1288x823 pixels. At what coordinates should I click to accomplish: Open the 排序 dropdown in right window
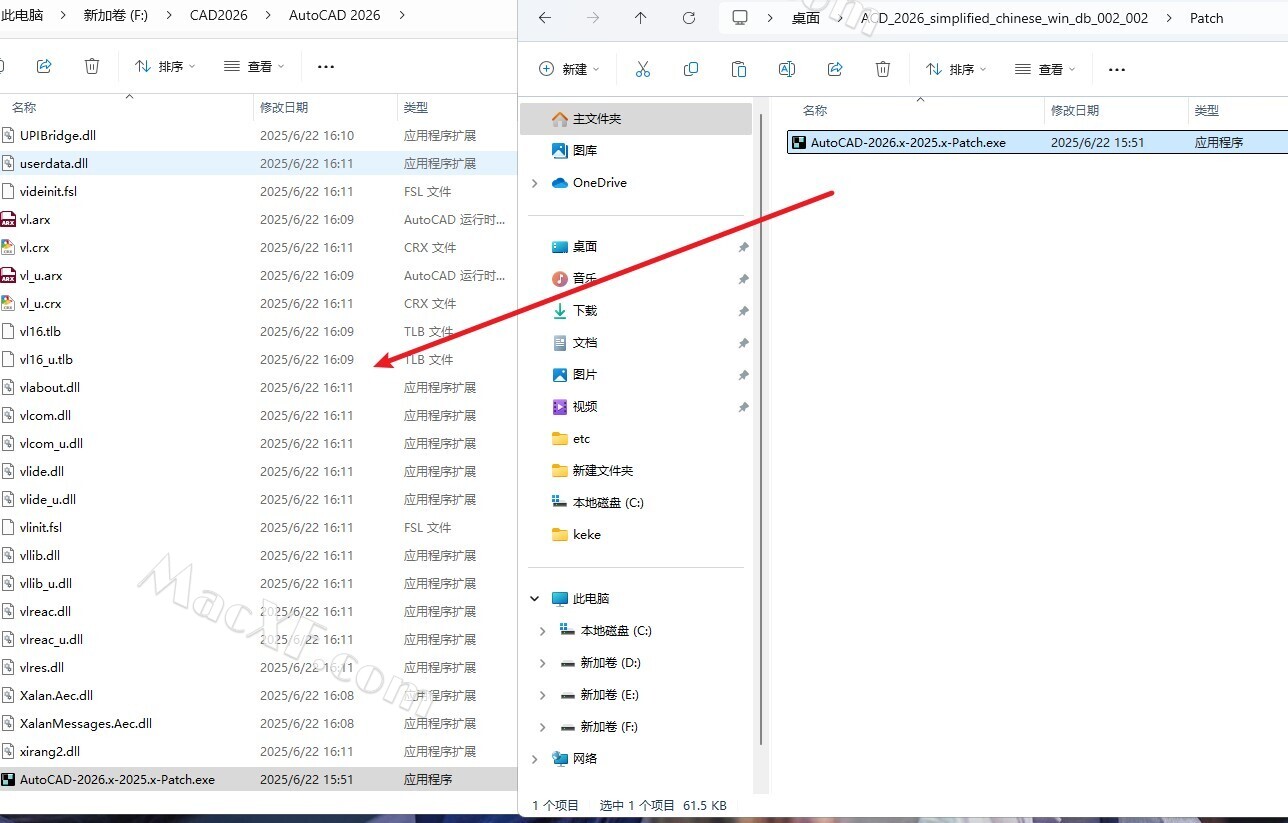956,69
